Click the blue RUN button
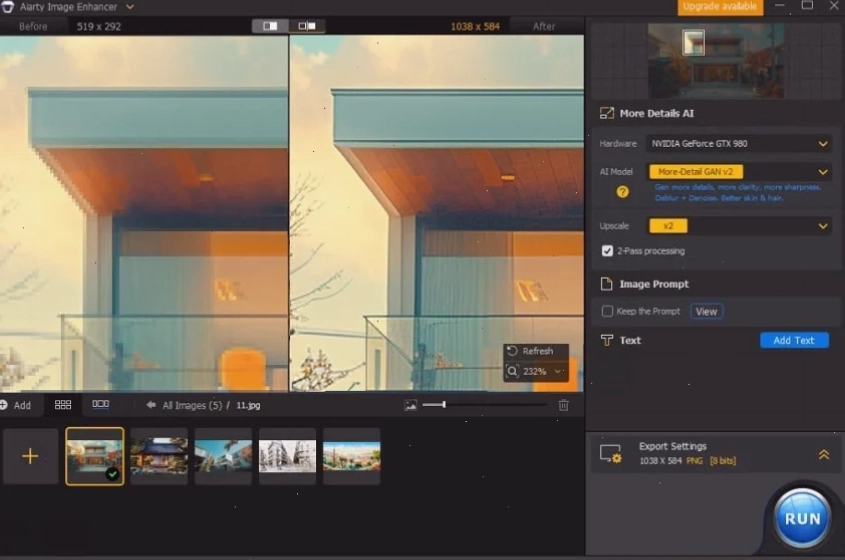 [x=802, y=518]
